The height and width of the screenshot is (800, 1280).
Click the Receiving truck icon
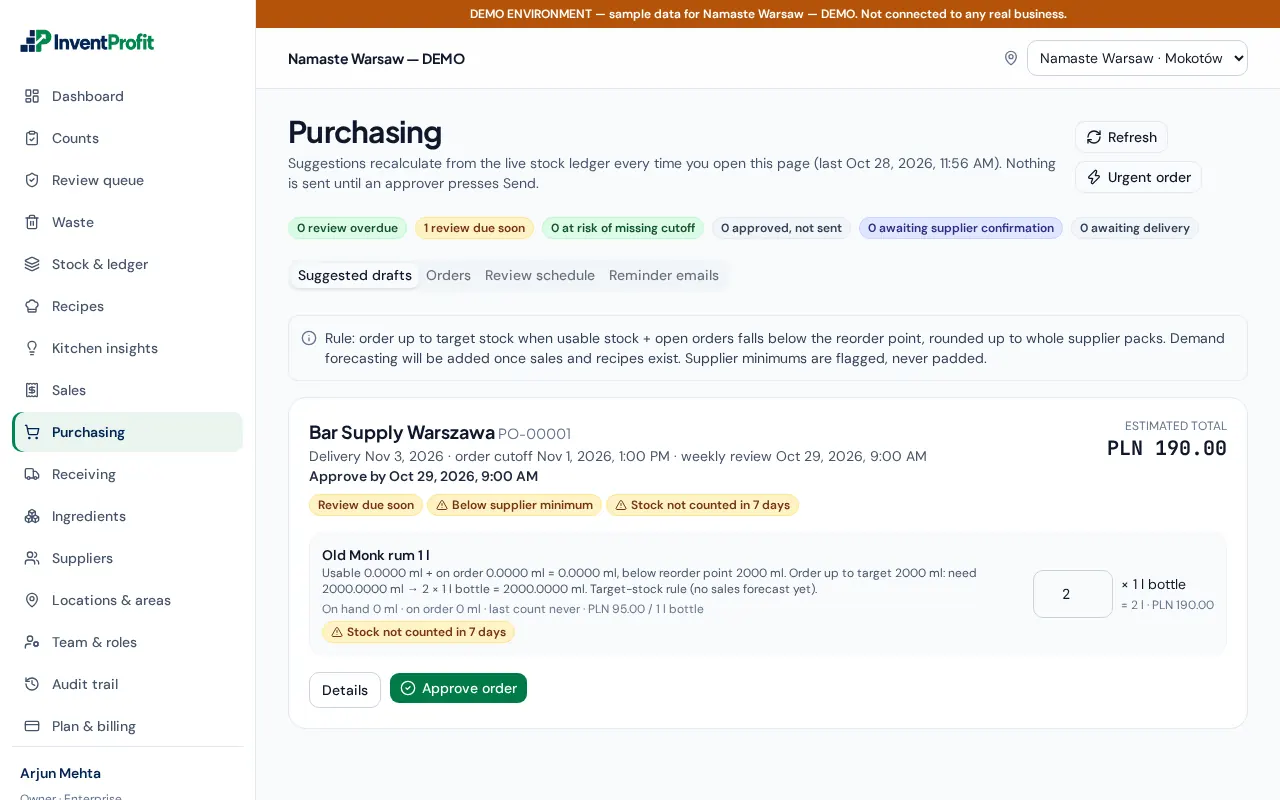pos(32,474)
